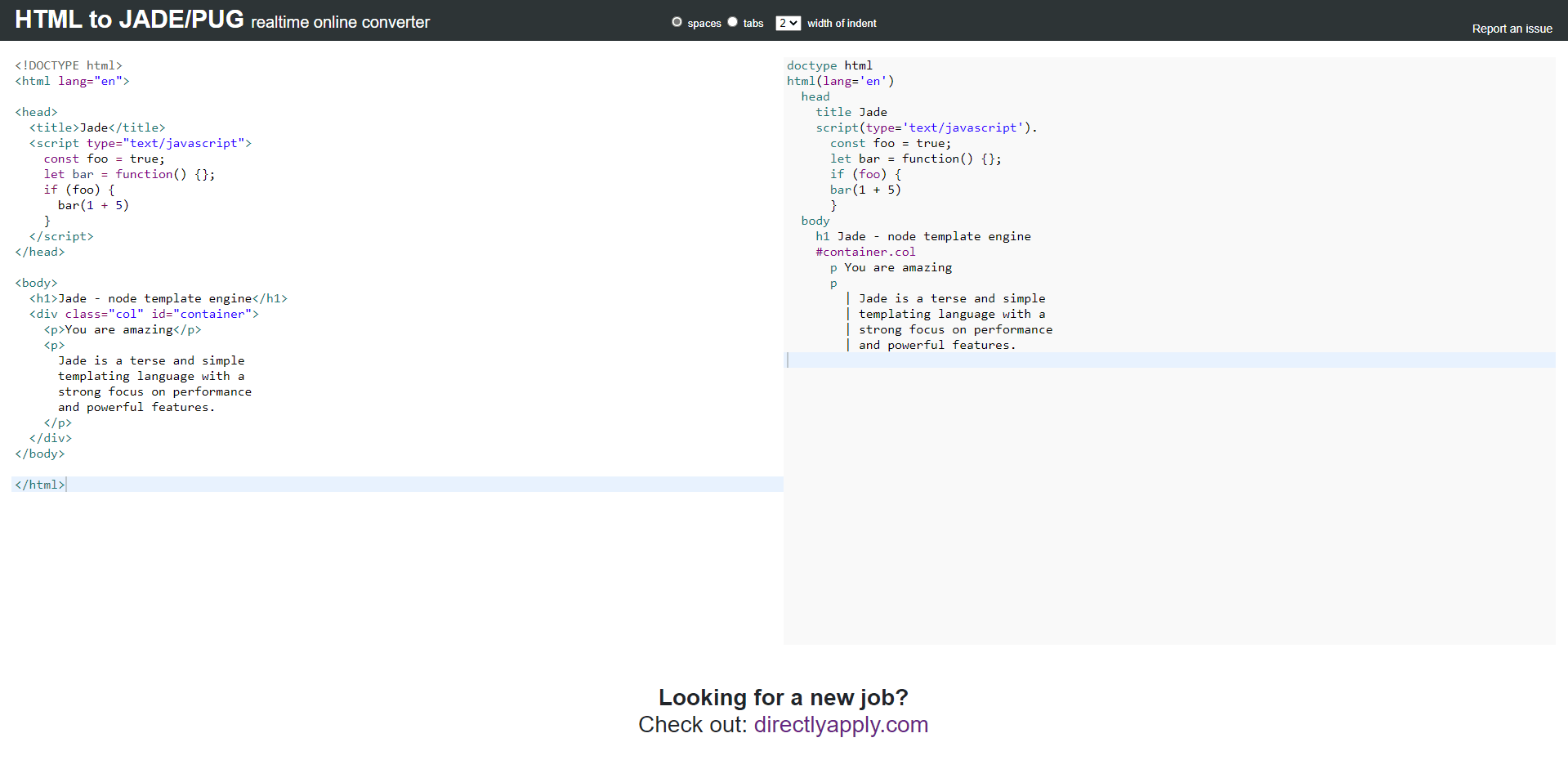
Task: Click the 'doctype html' line in Pug output
Action: pos(829,65)
